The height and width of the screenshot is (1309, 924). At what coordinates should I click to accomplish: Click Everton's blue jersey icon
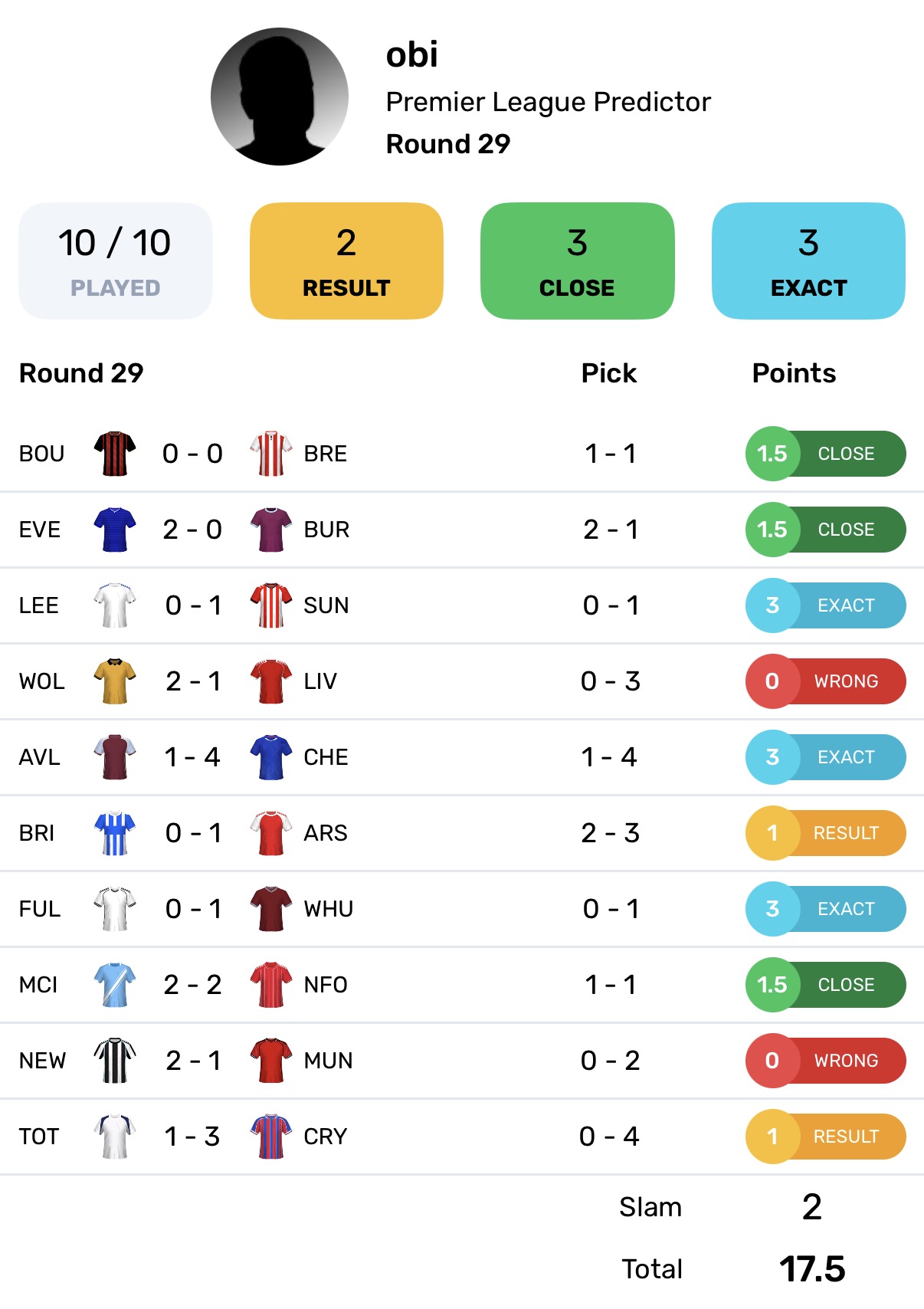[115, 529]
